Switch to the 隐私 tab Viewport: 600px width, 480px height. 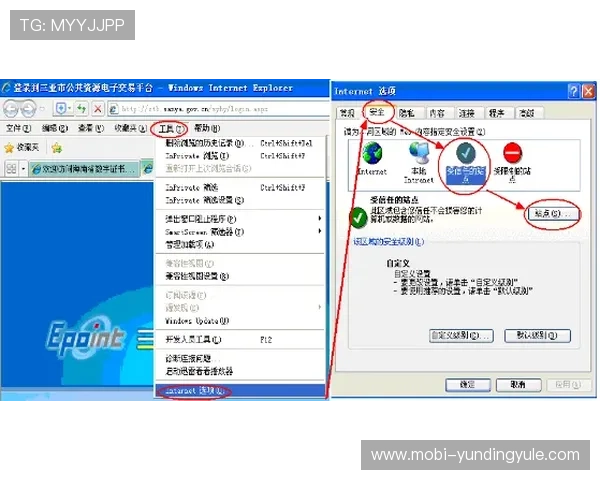click(406, 113)
